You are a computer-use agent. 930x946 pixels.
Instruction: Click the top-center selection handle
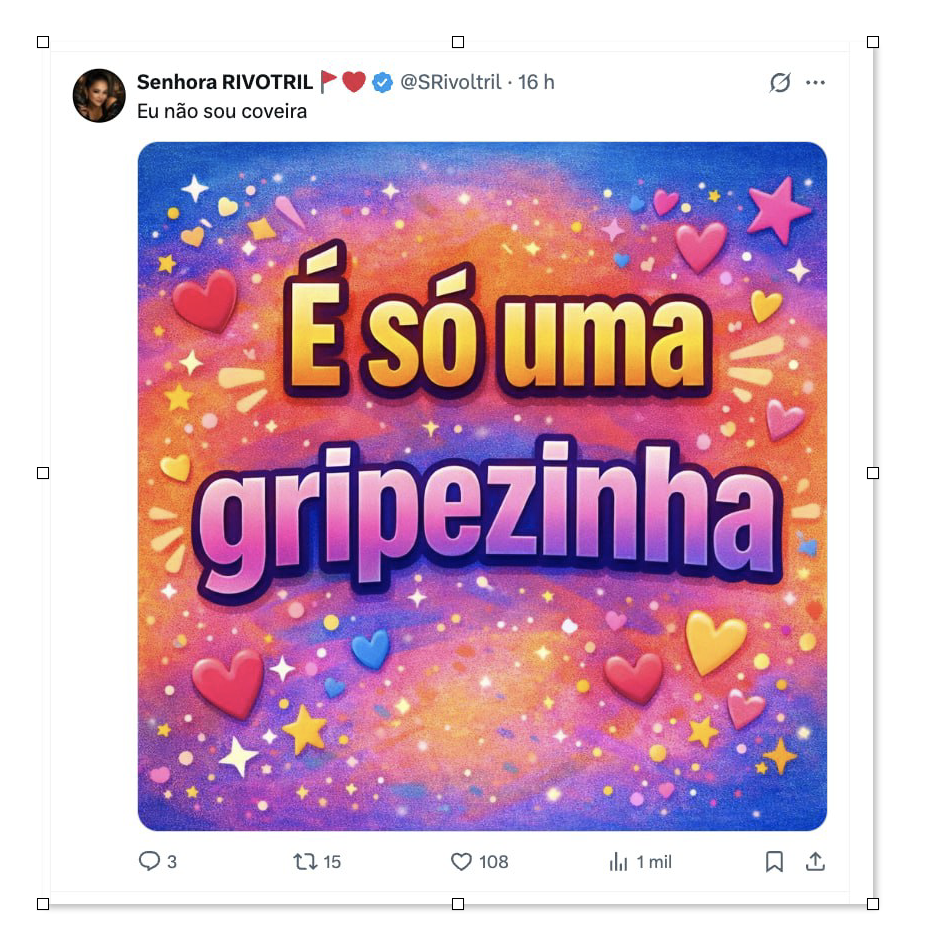458,42
